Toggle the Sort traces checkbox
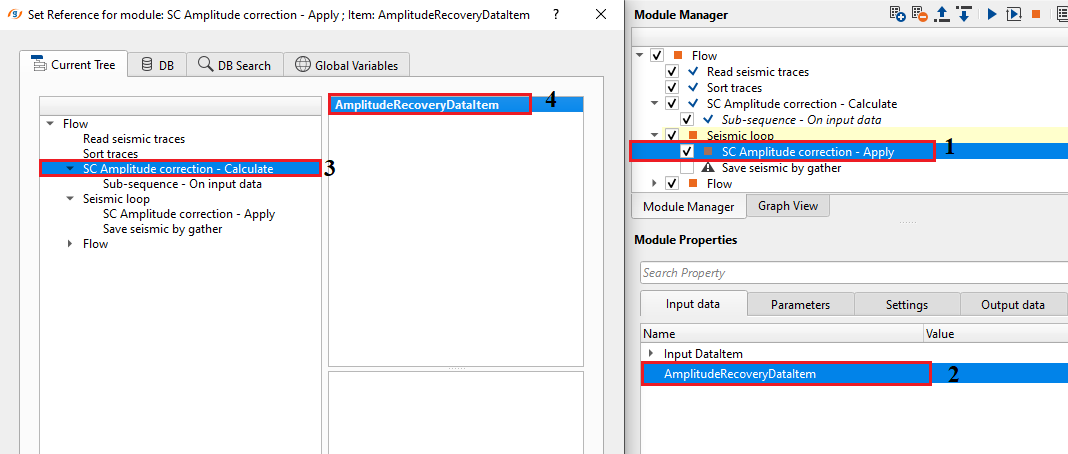The height and width of the screenshot is (454, 1068). (x=672, y=88)
